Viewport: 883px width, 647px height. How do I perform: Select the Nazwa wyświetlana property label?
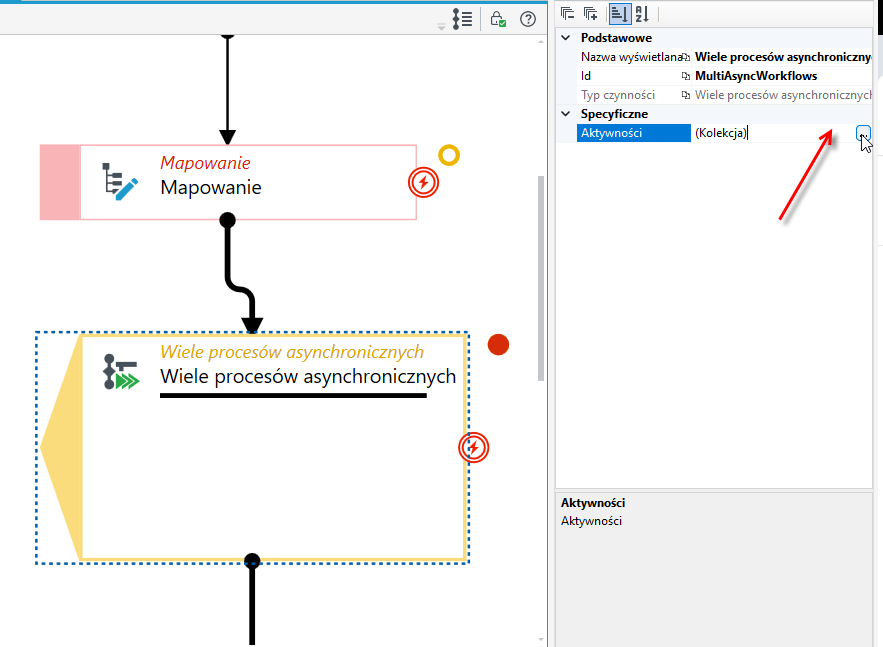pyautogui.click(x=631, y=57)
